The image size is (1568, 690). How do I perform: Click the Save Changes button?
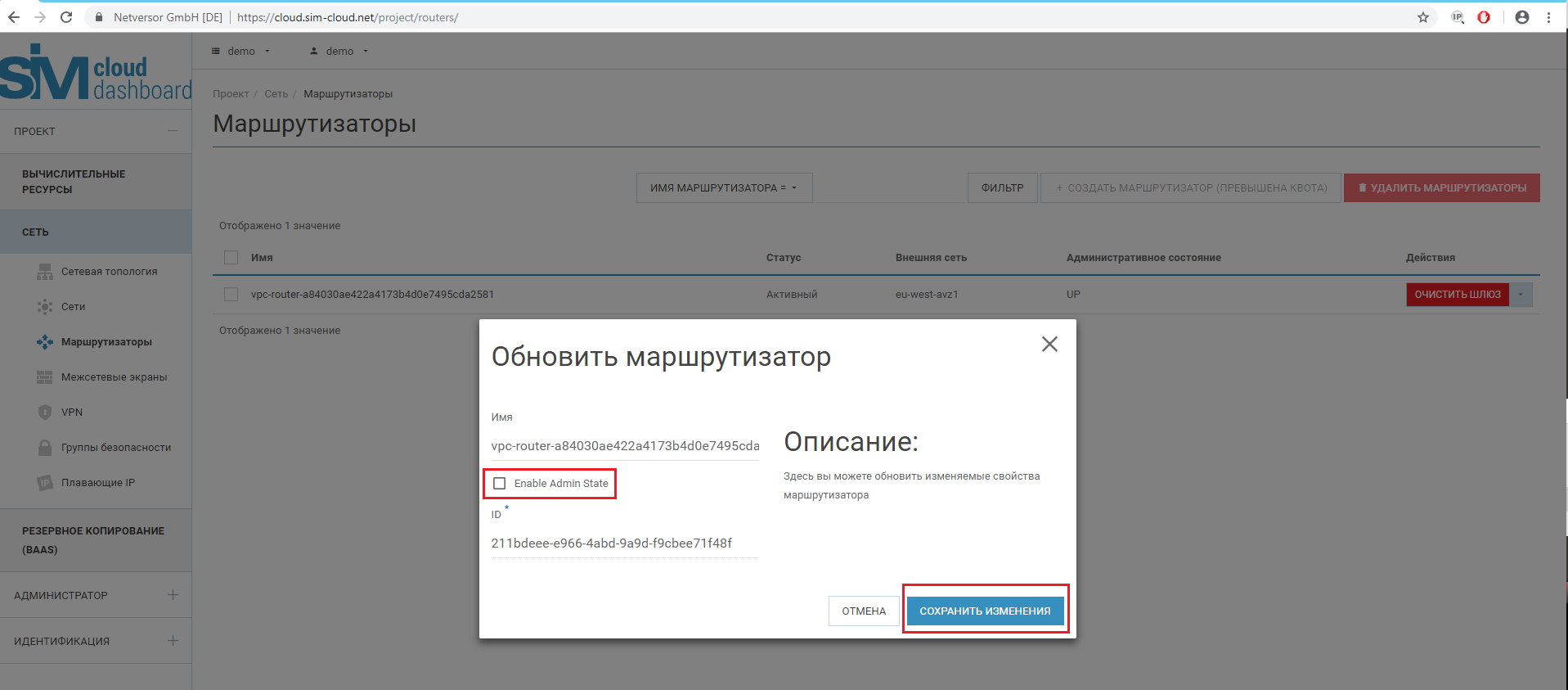985,611
